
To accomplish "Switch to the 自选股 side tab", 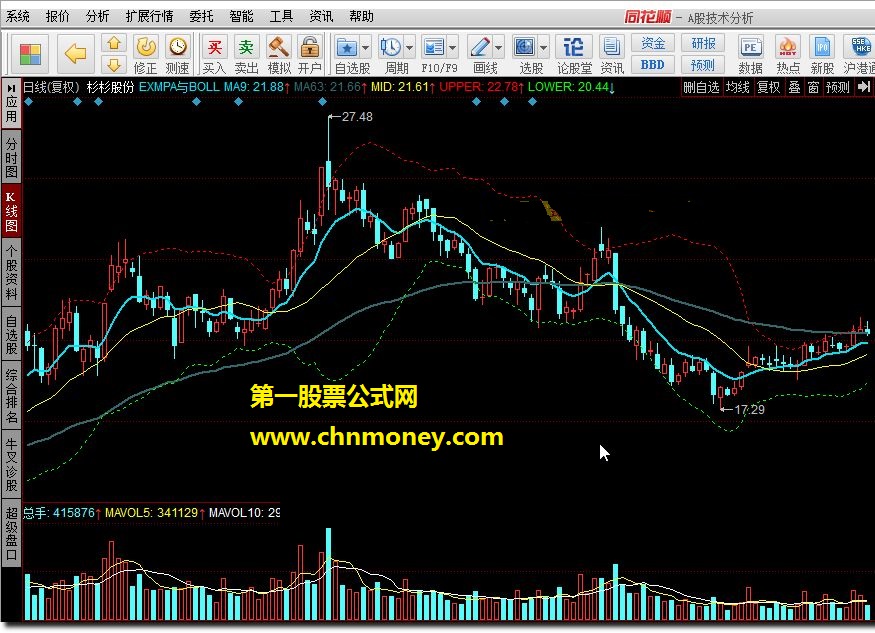I will click(11, 334).
